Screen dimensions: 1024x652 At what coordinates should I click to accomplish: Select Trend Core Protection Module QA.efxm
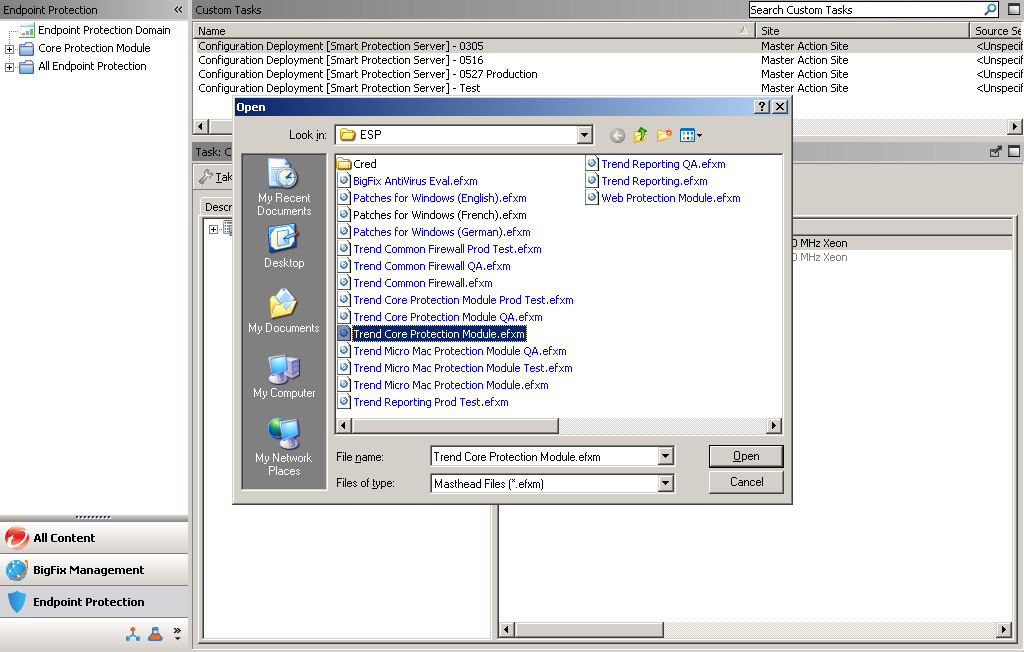(440, 317)
